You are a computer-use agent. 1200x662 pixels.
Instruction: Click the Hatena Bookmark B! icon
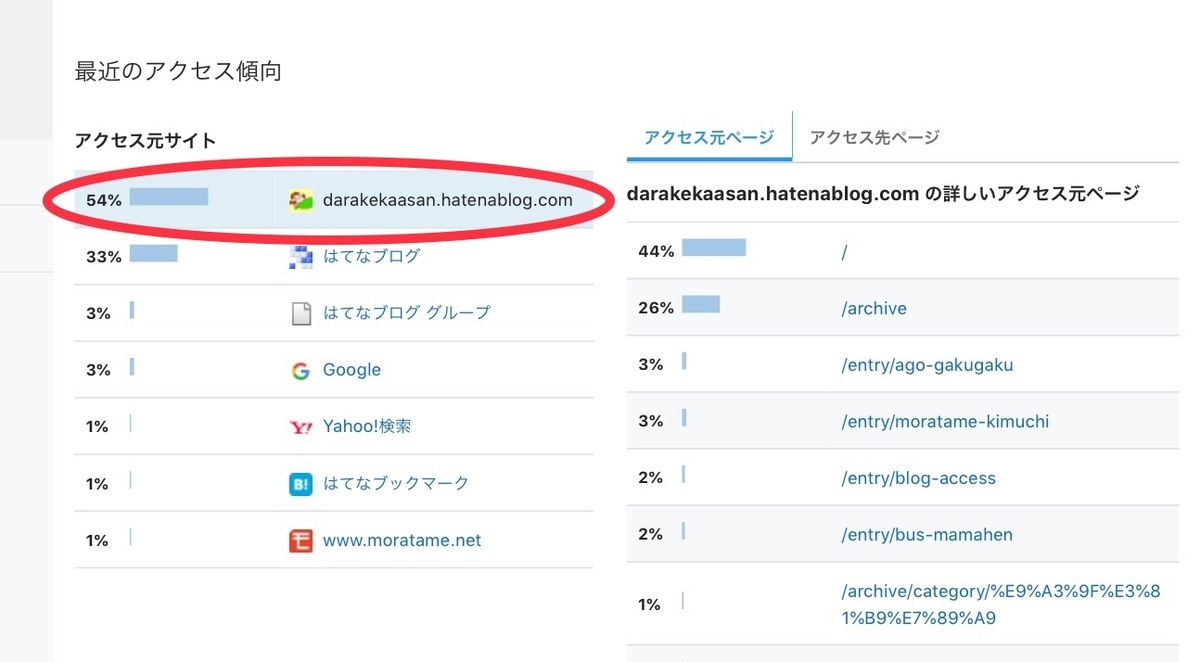coord(301,484)
